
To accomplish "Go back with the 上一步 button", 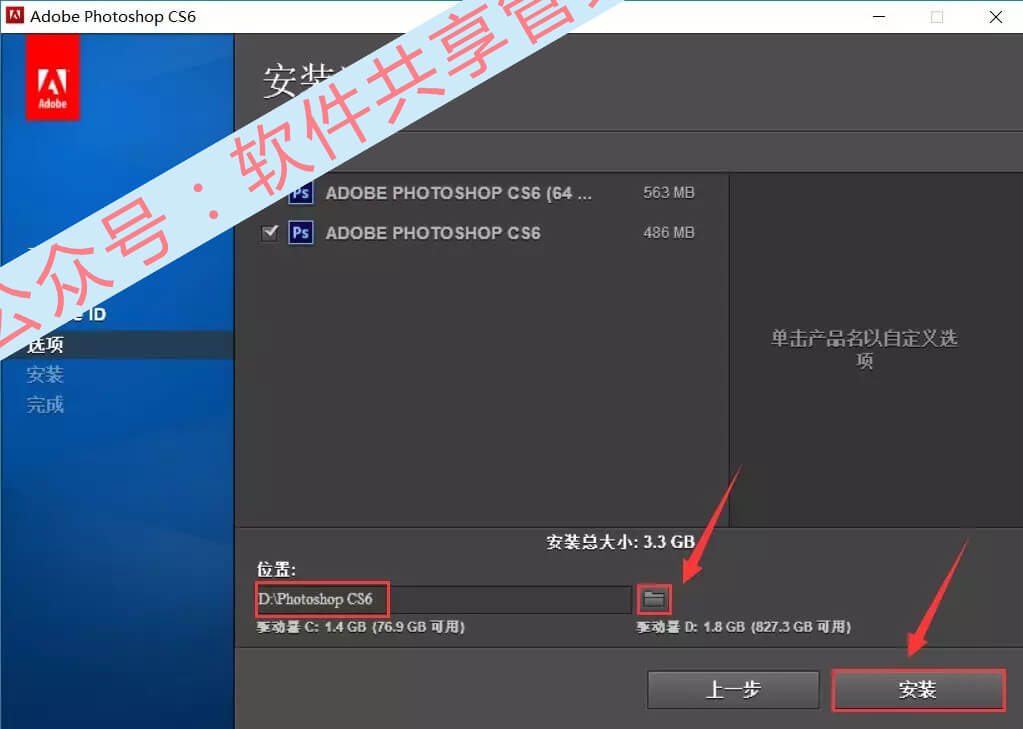I will [733, 689].
